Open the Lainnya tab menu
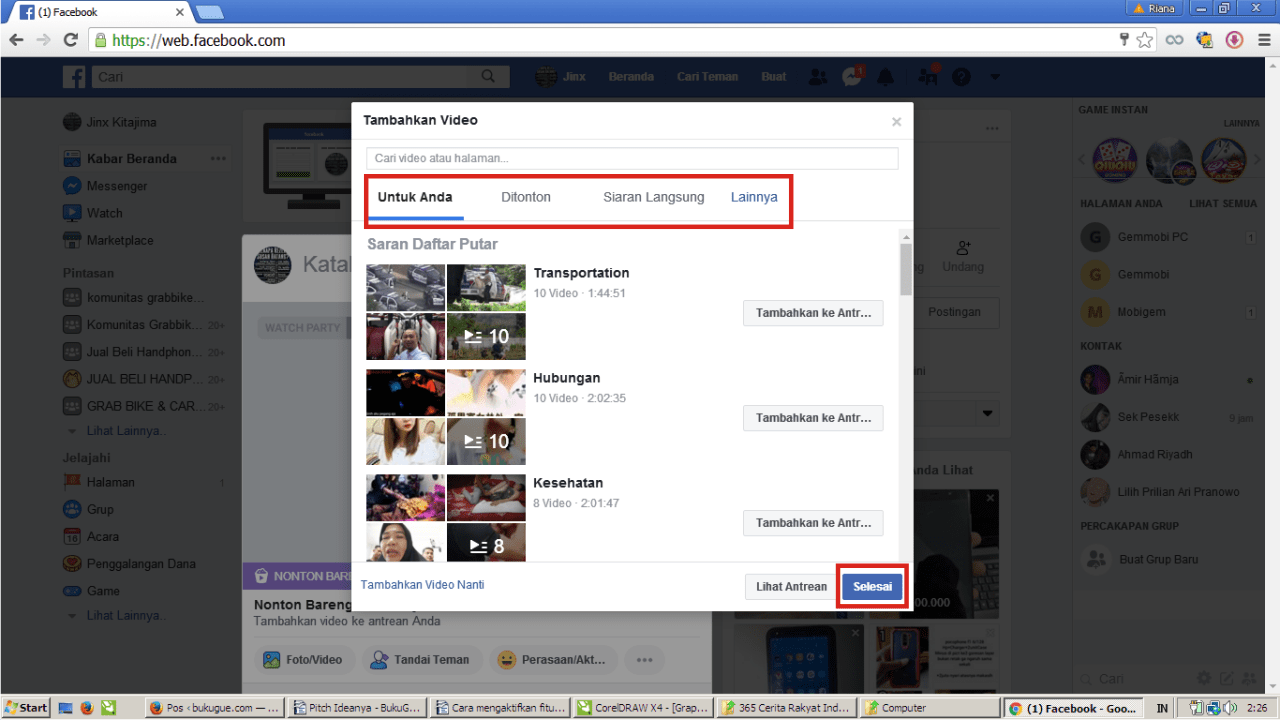 coord(754,197)
